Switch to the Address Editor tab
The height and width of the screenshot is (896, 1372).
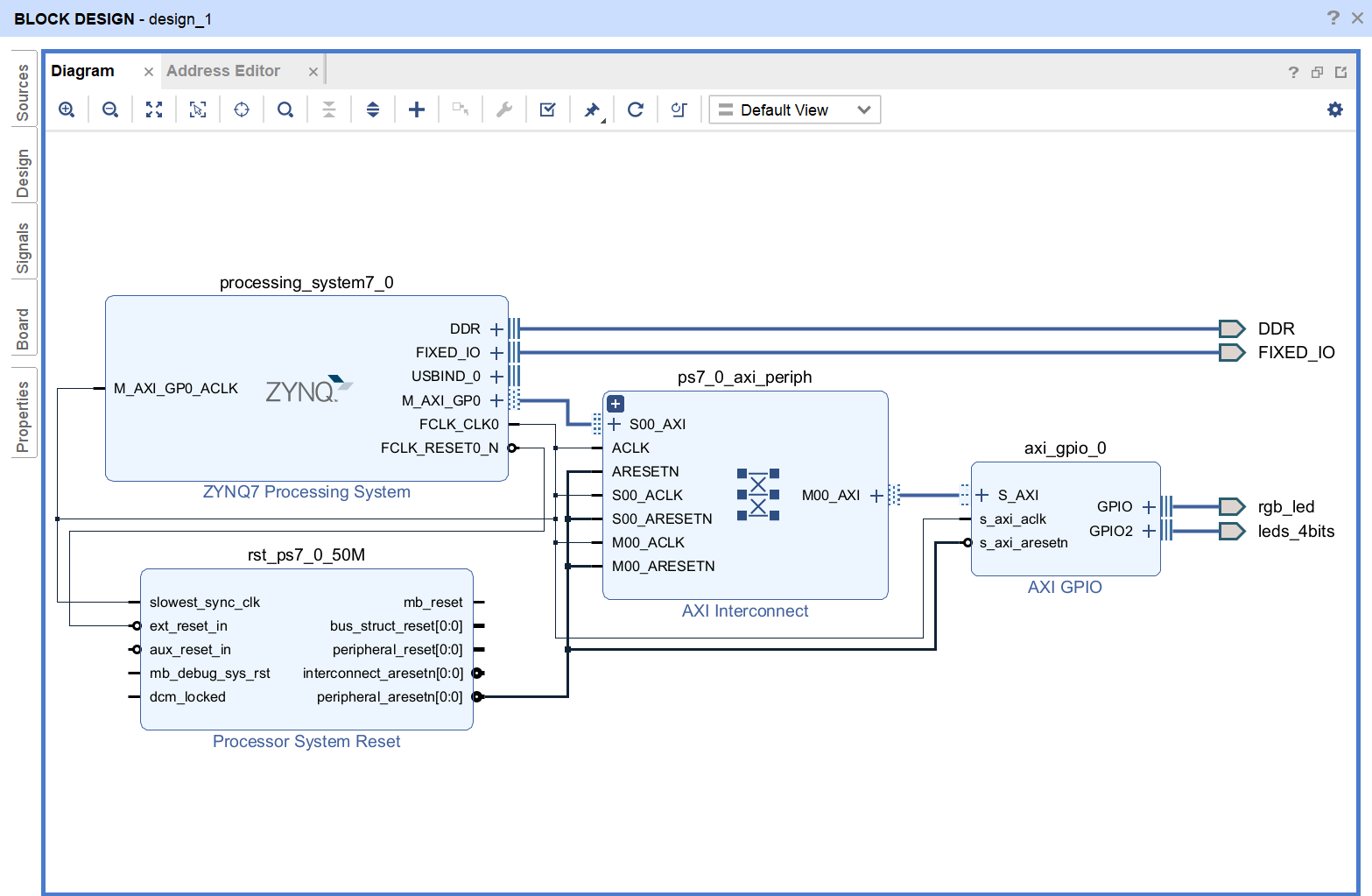pos(223,71)
